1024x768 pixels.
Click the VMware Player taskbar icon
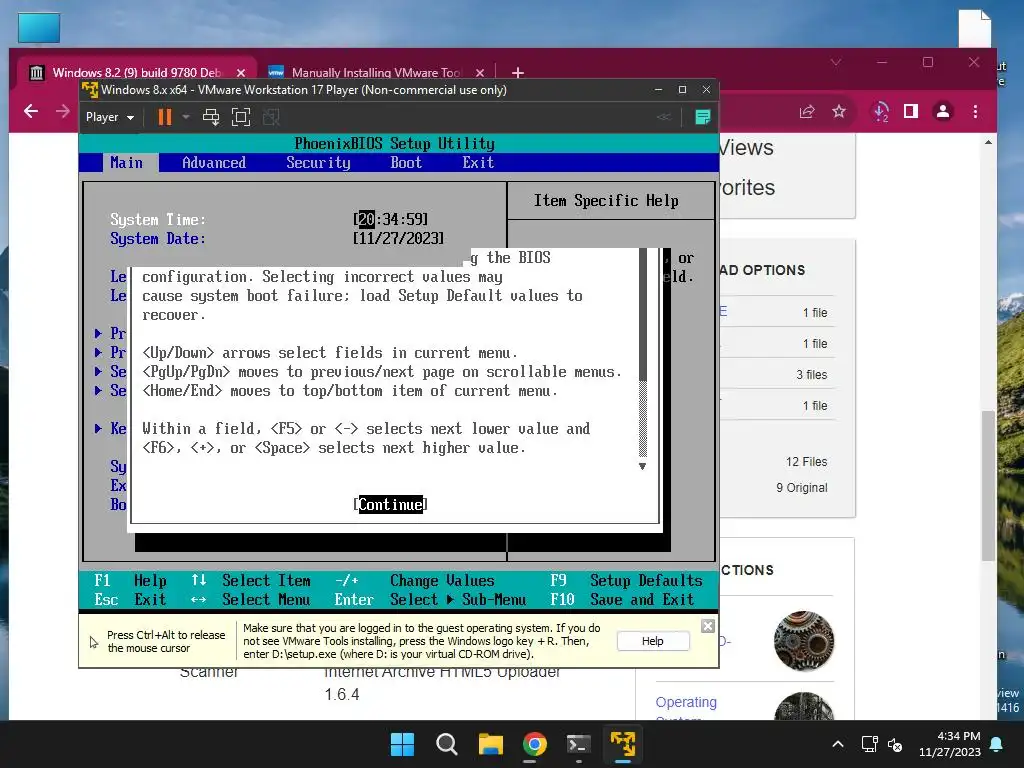tap(623, 744)
